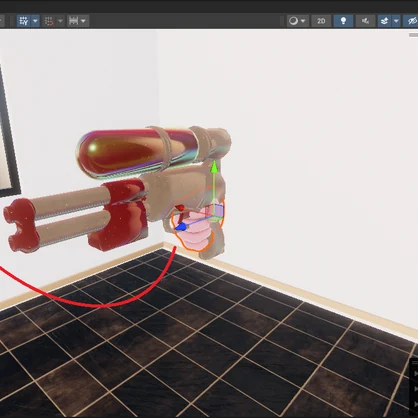The image size is (418, 418).
Task: Toggle scene lighting with the lightbulb
Action: [343, 21]
